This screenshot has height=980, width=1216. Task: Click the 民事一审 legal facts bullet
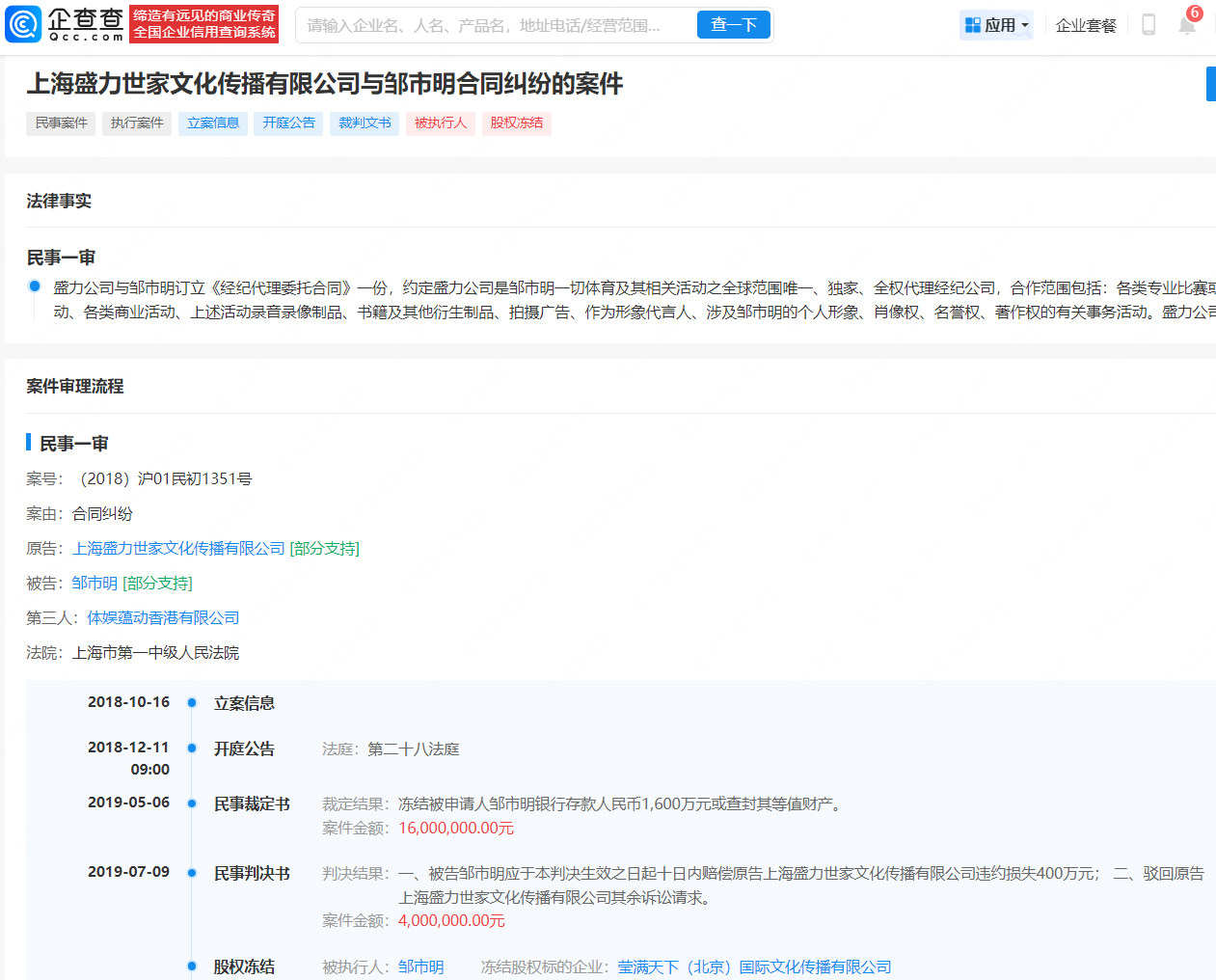(x=35, y=286)
